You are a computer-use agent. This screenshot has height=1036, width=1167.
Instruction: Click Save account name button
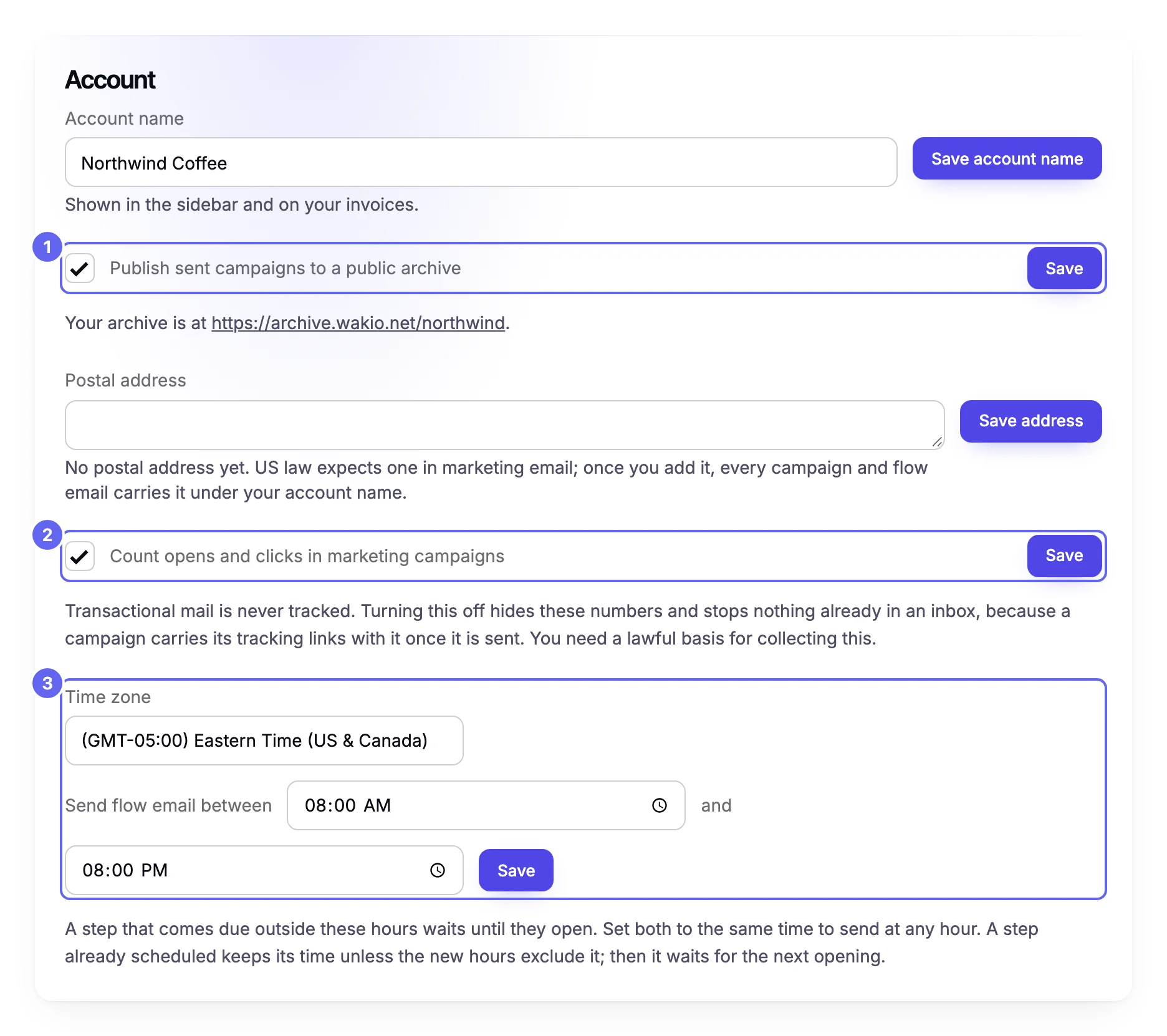click(x=1007, y=158)
